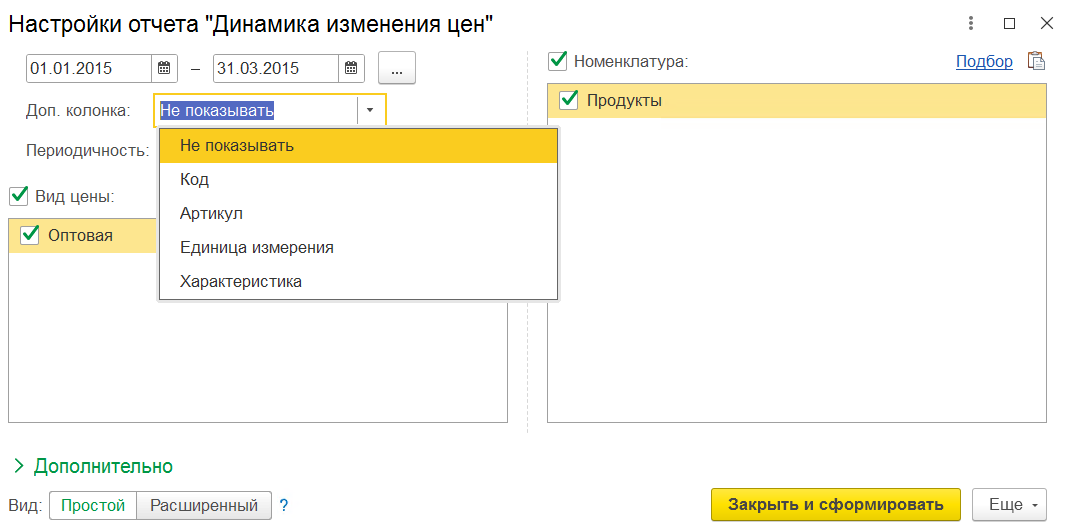Open the period selection ellipsis button

coord(397,68)
